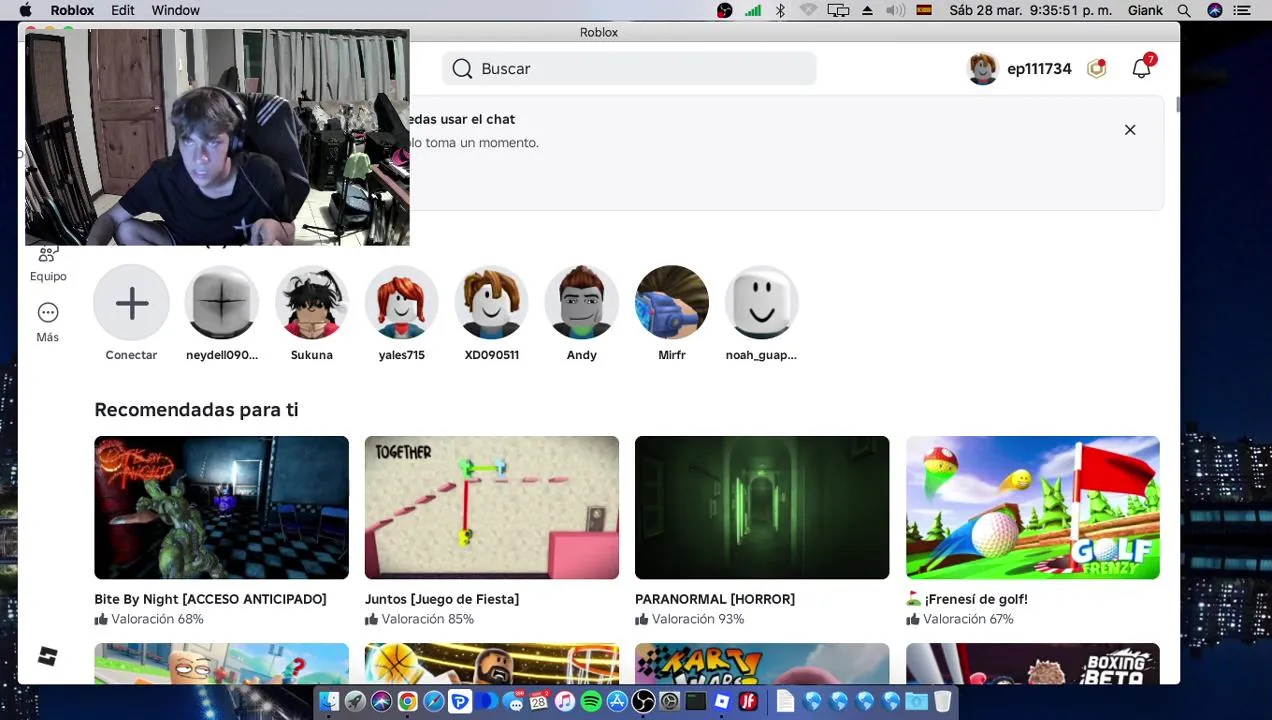The width and height of the screenshot is (1272, 720).
Task: Open Music from the Dock
Action: [x=565, y=701]
